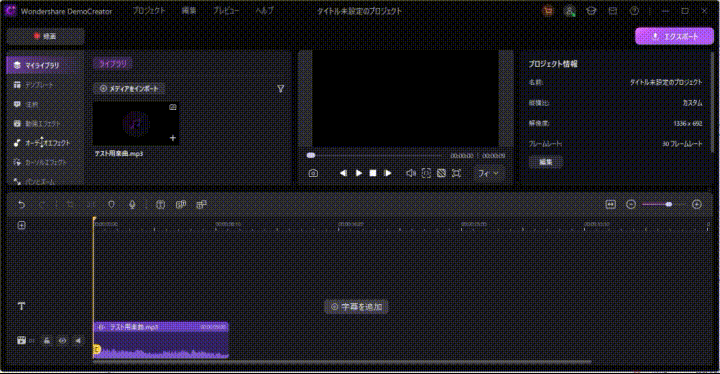Click the crop frame icon under preview
Viewport: 720px width, 374px height.
click(426, 173)
